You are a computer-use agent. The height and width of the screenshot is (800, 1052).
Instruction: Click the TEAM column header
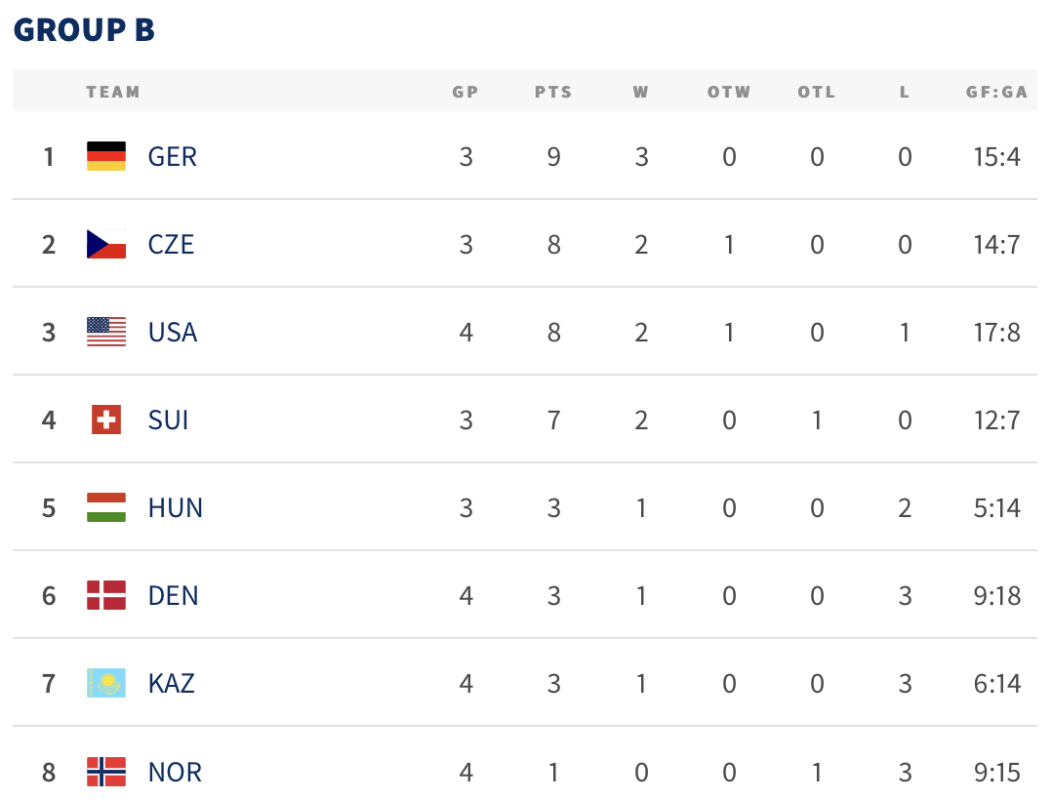113,92
